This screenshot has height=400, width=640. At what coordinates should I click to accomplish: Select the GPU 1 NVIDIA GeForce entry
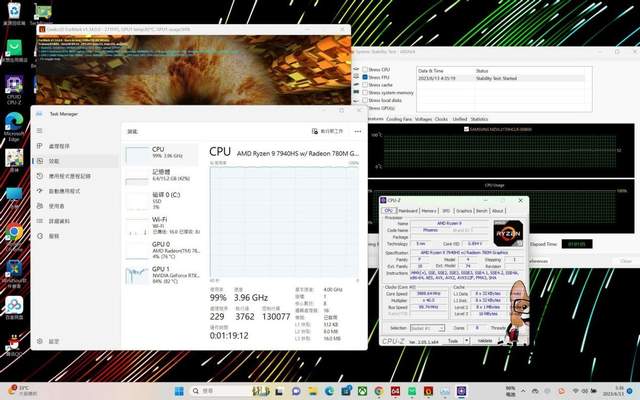162,273
